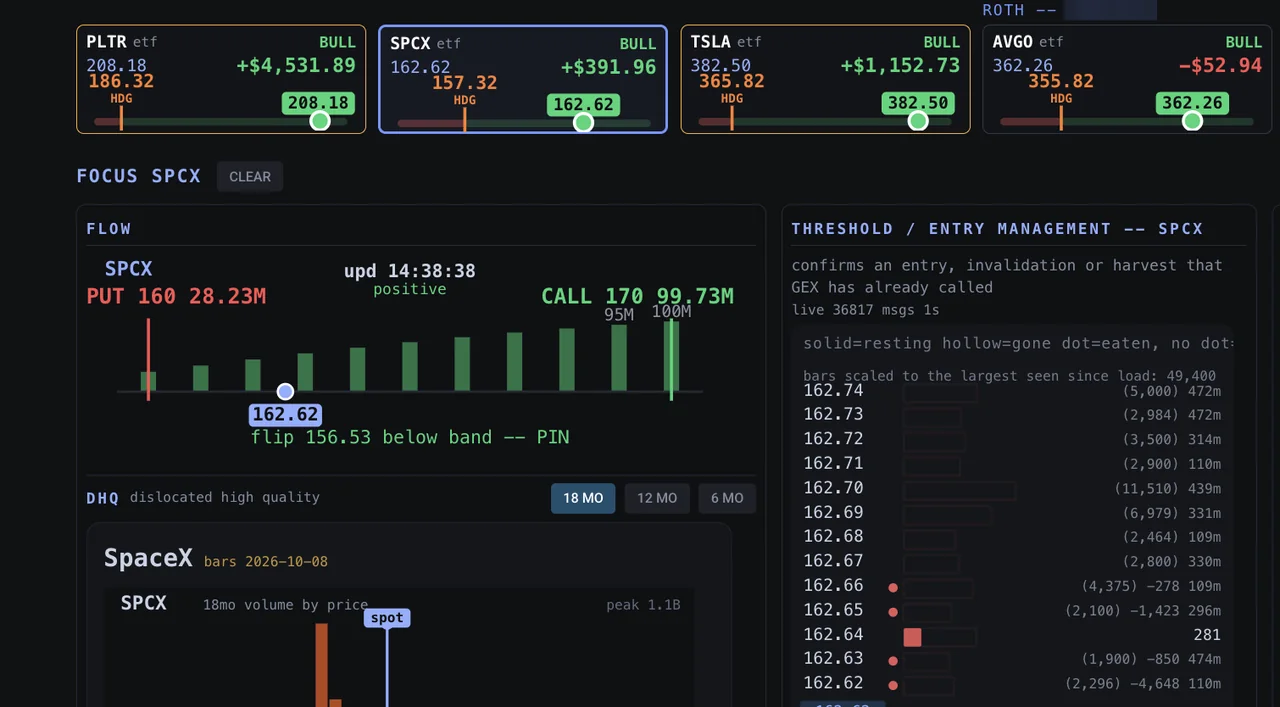
Task: Click the peak 1.1B label
Action: [x=643, y=605]
